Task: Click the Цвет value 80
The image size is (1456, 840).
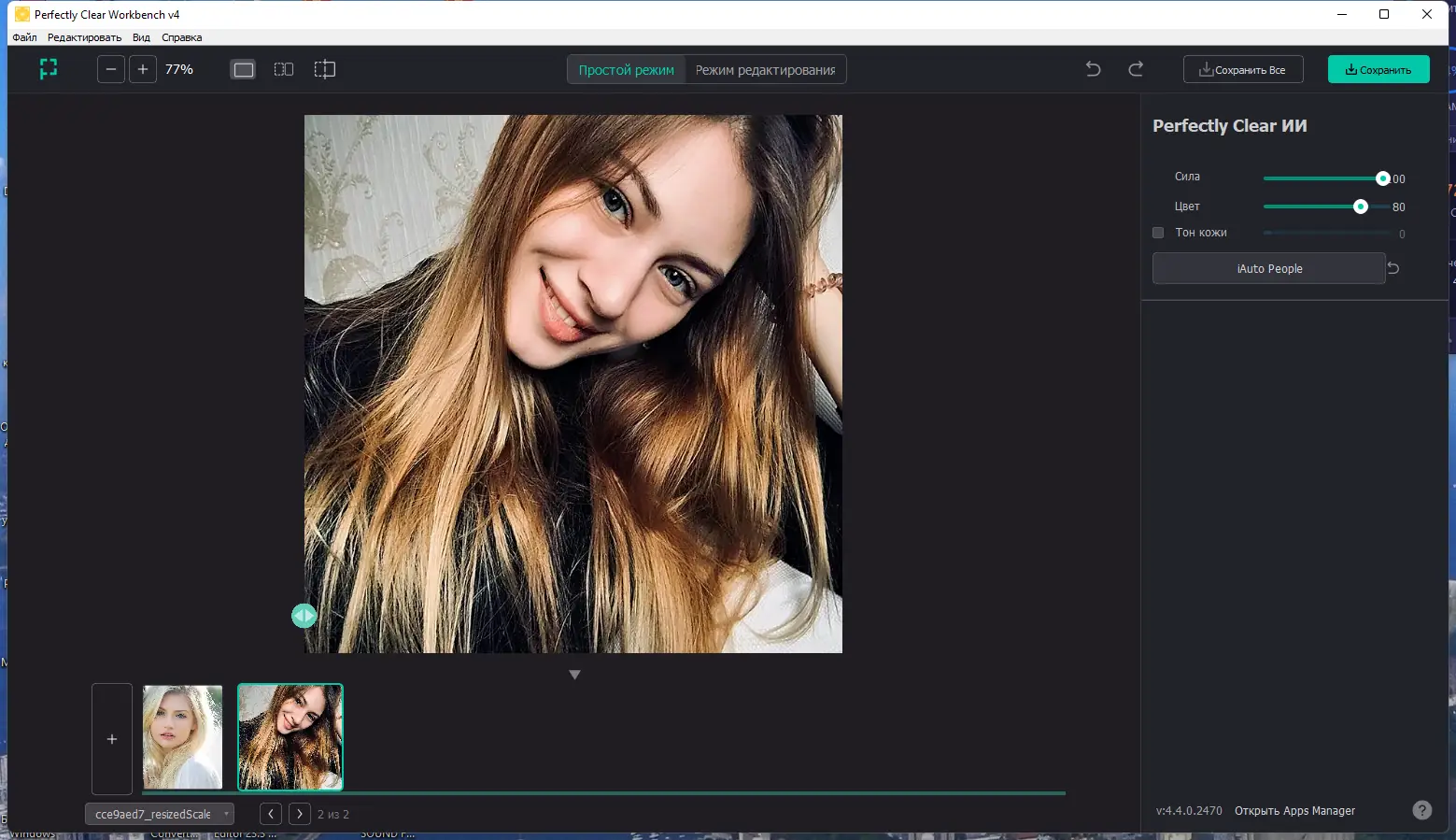Action: (x=1398, y=207)
